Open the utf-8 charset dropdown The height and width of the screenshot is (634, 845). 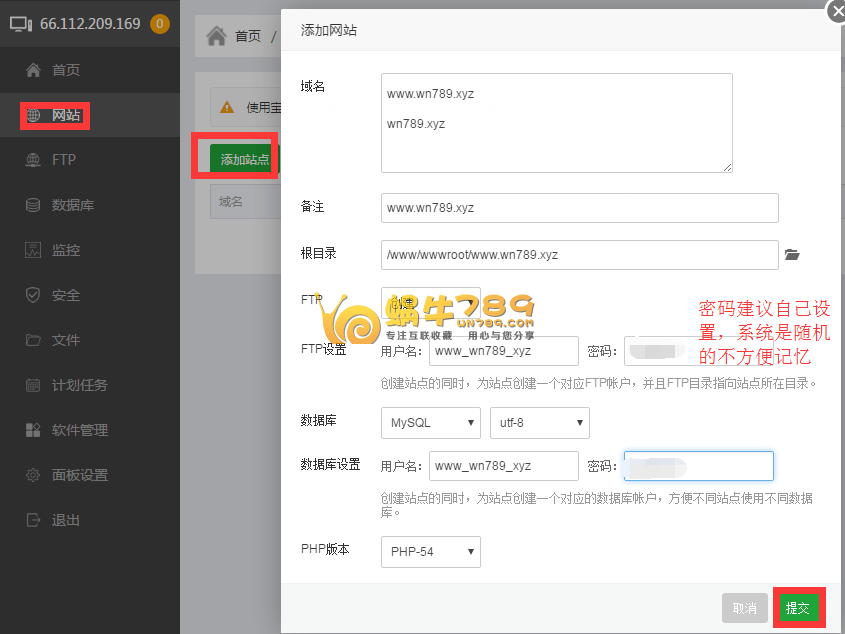pos(539,422)
